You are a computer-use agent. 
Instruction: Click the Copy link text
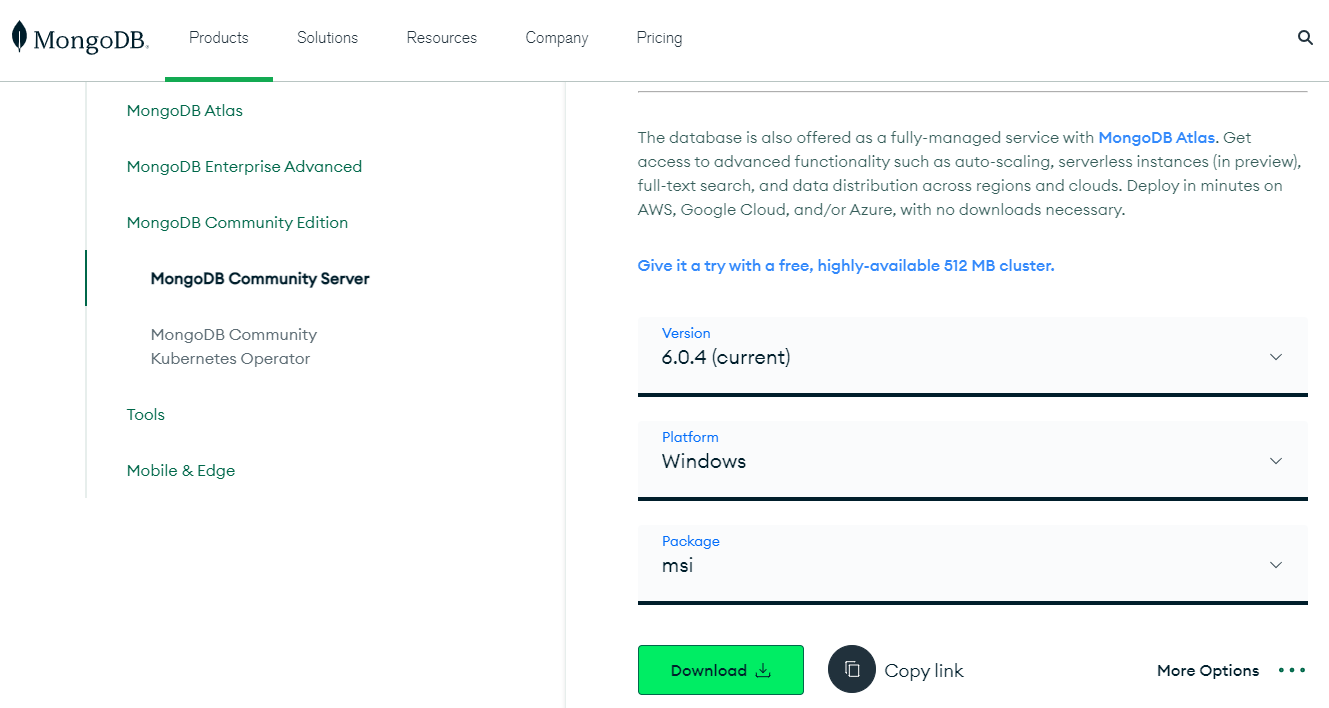coord(924,670)
